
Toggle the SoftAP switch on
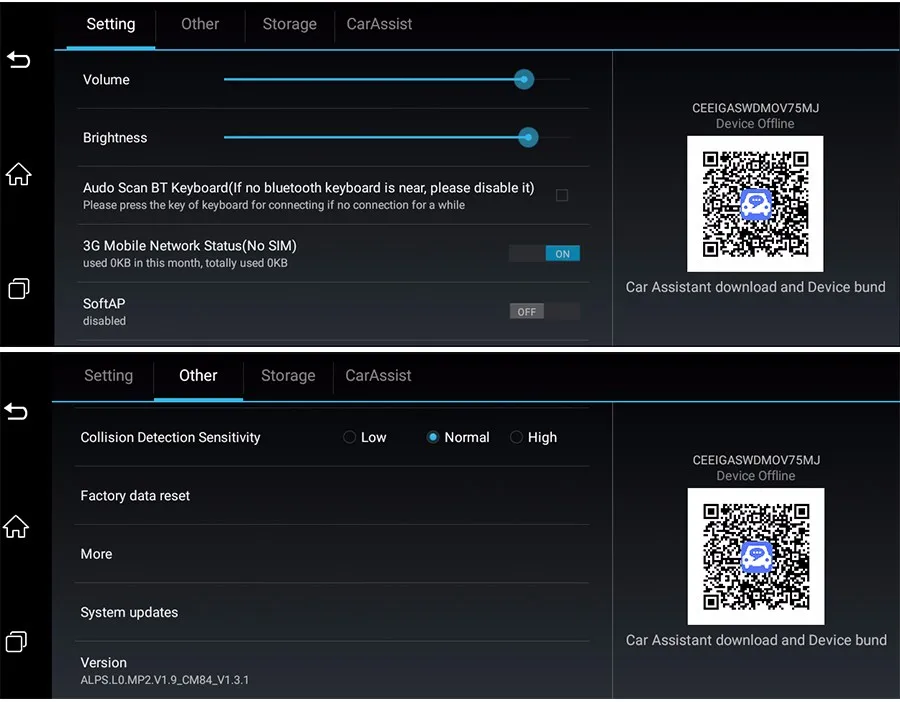[x=544, y=312]
